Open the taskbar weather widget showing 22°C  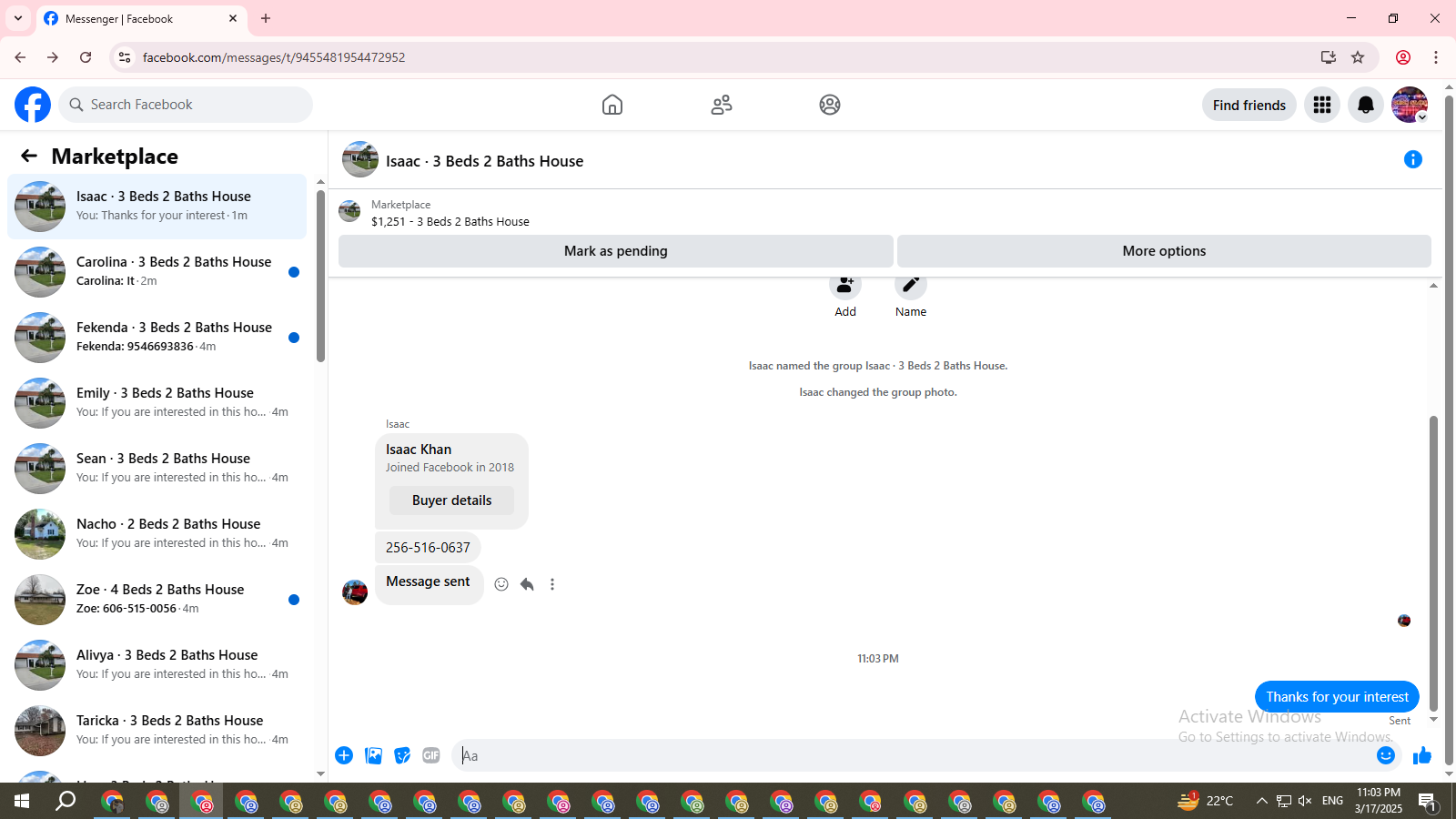[x=1206, y=801]
